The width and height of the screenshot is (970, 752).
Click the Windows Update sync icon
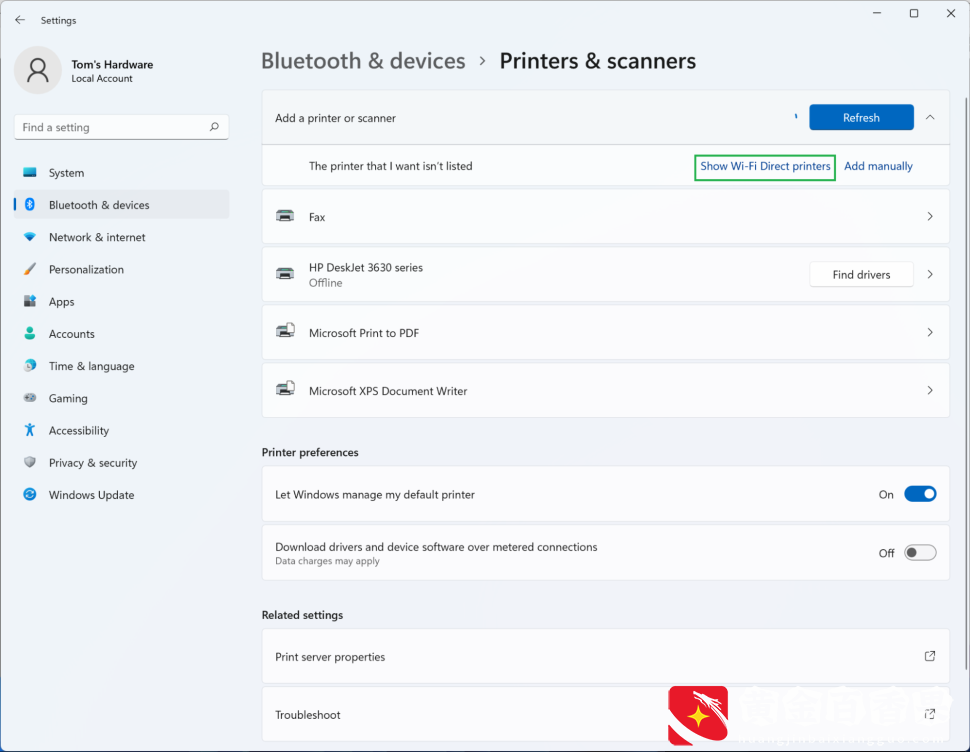[x=30, y=494]
